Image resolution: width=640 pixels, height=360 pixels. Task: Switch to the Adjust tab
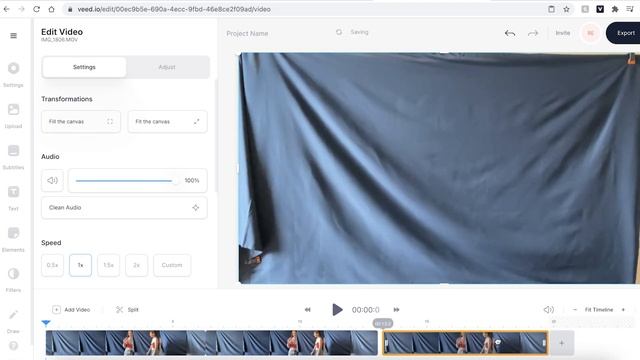click(167, 67)
